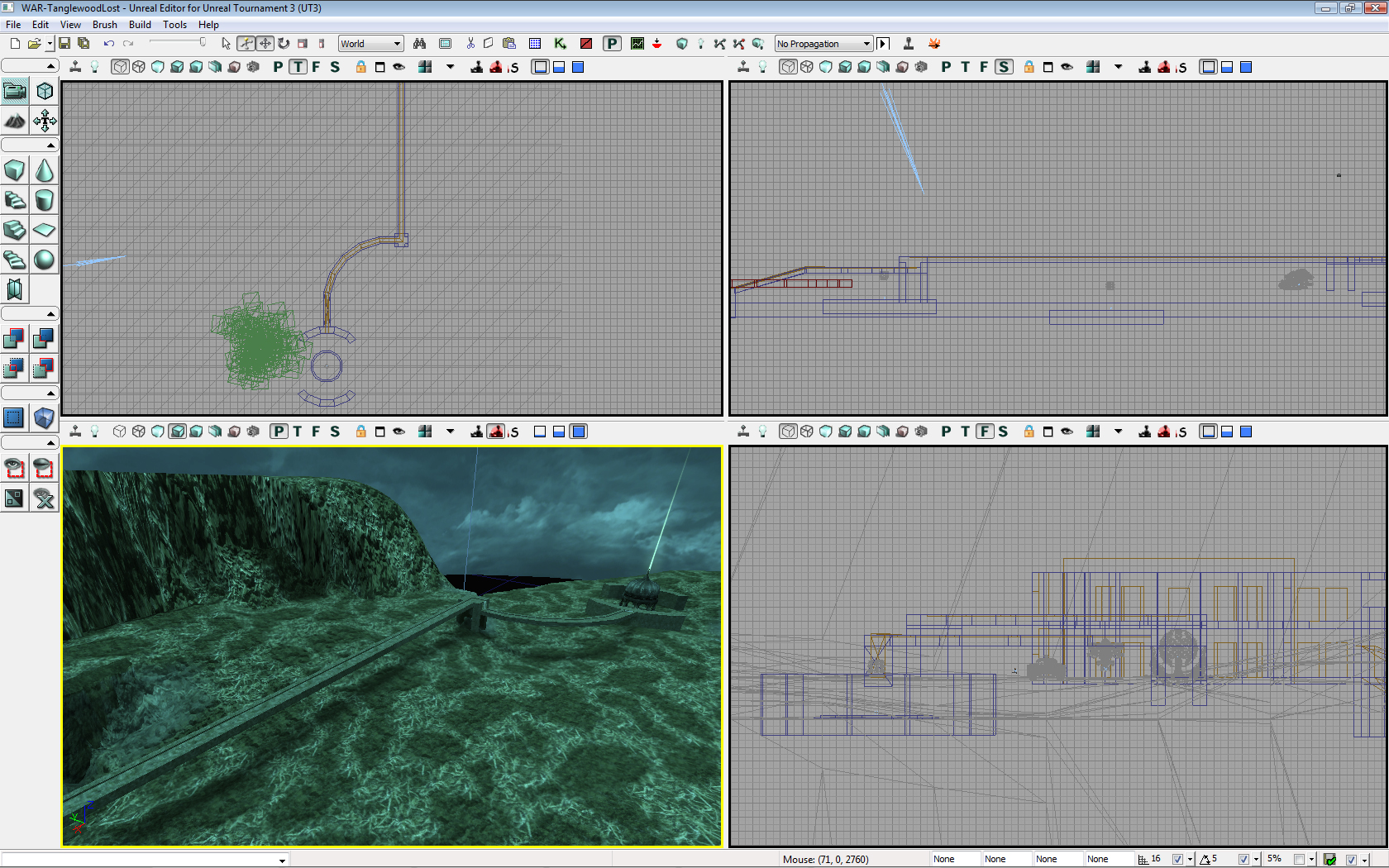
Task: Toggle Perspective P in bottom-left viewport
Action: click(279, 431)
